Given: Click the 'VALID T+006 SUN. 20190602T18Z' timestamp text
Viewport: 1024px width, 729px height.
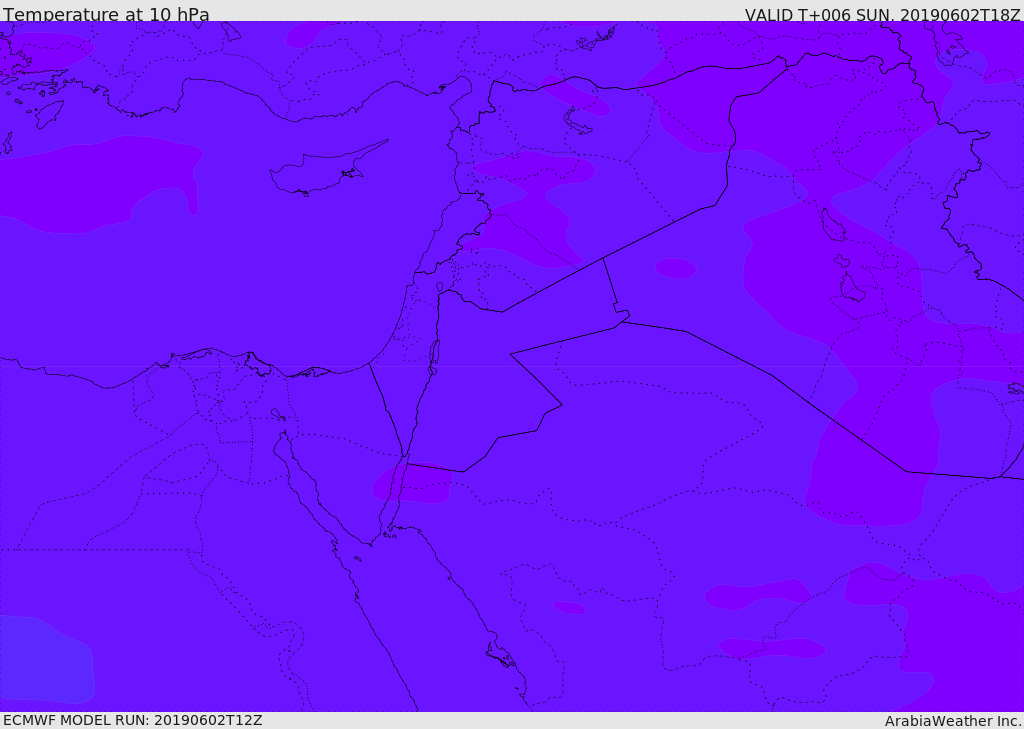Looking at the screenshot, I should tap(882, 14).
